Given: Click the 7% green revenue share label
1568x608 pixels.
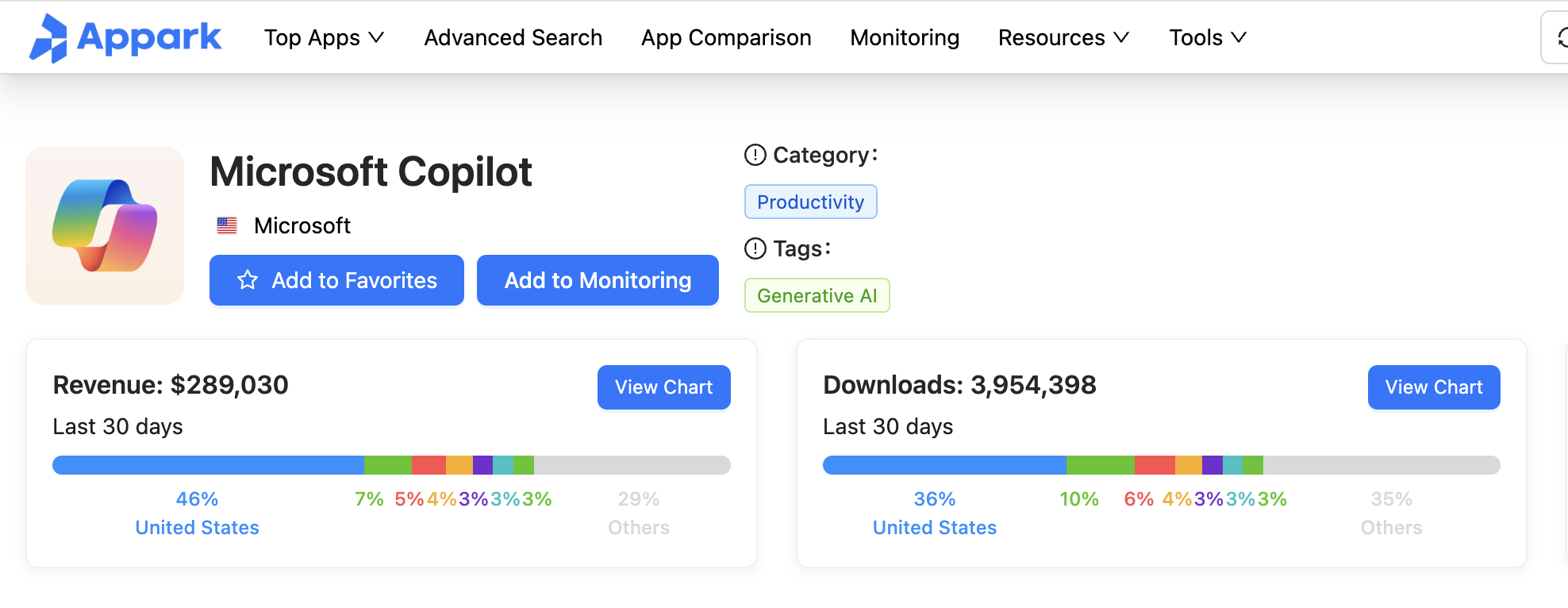Looking at the screenshot, I should [369, 499].
